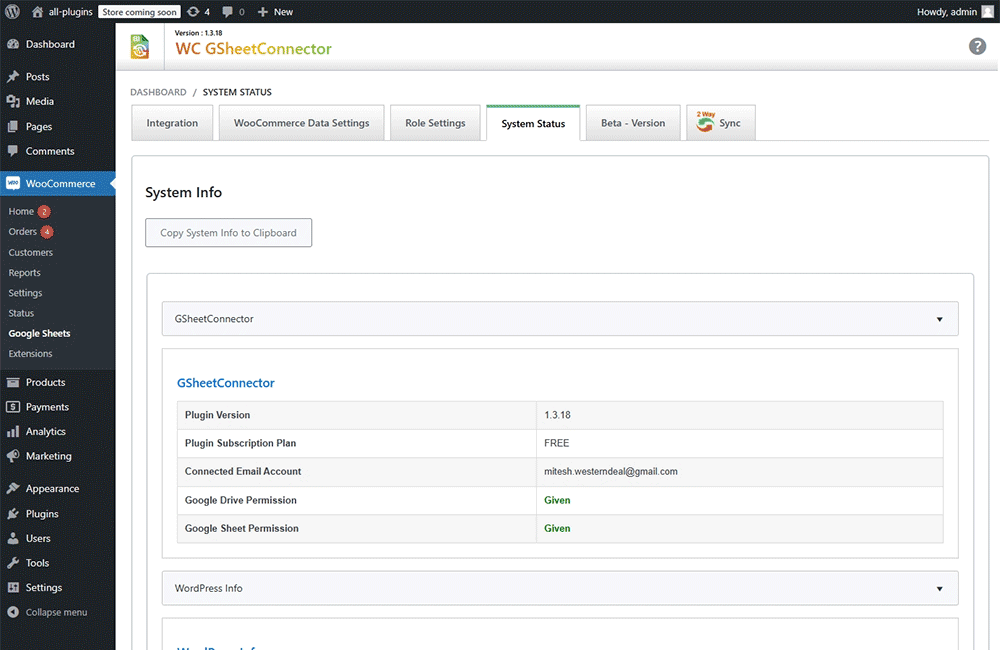Collapse the GSheetConnector section arrow

tap(939, 319)
